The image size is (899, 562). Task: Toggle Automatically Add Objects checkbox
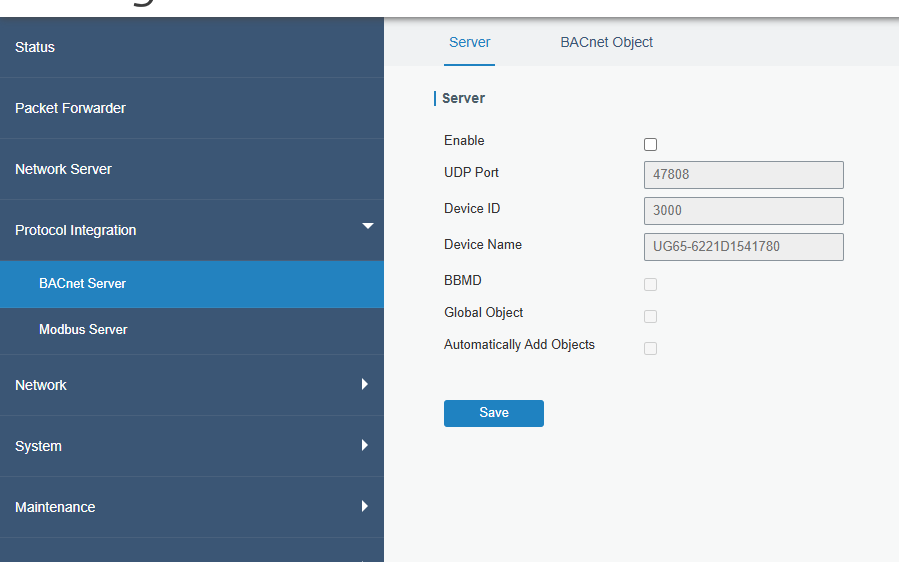pyautogui.click(x=650, y=349)
